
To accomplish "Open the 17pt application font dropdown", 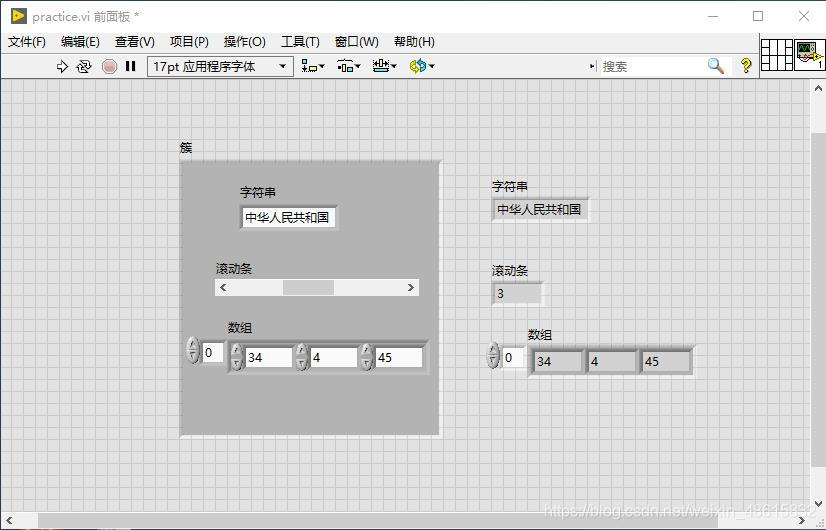I will pos(220,66).
